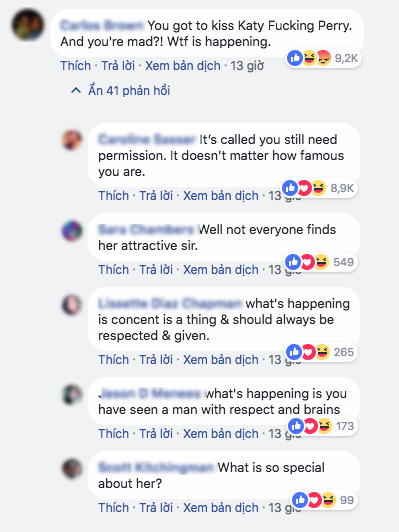Translate the 'What is so special' comment
Image resolution: width=399 pixels, height=532 pixels.
click(x=221, y=507)
